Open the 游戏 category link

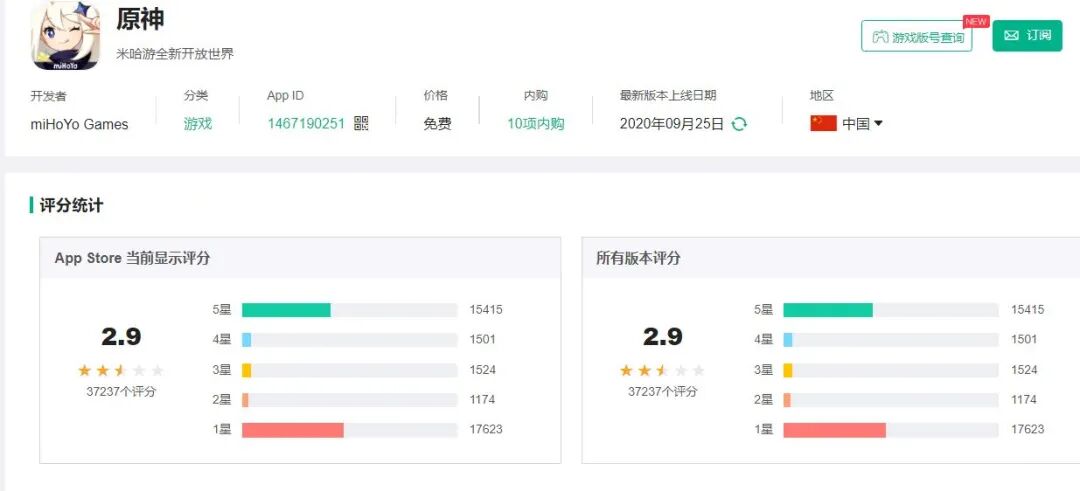coord(198,124)
